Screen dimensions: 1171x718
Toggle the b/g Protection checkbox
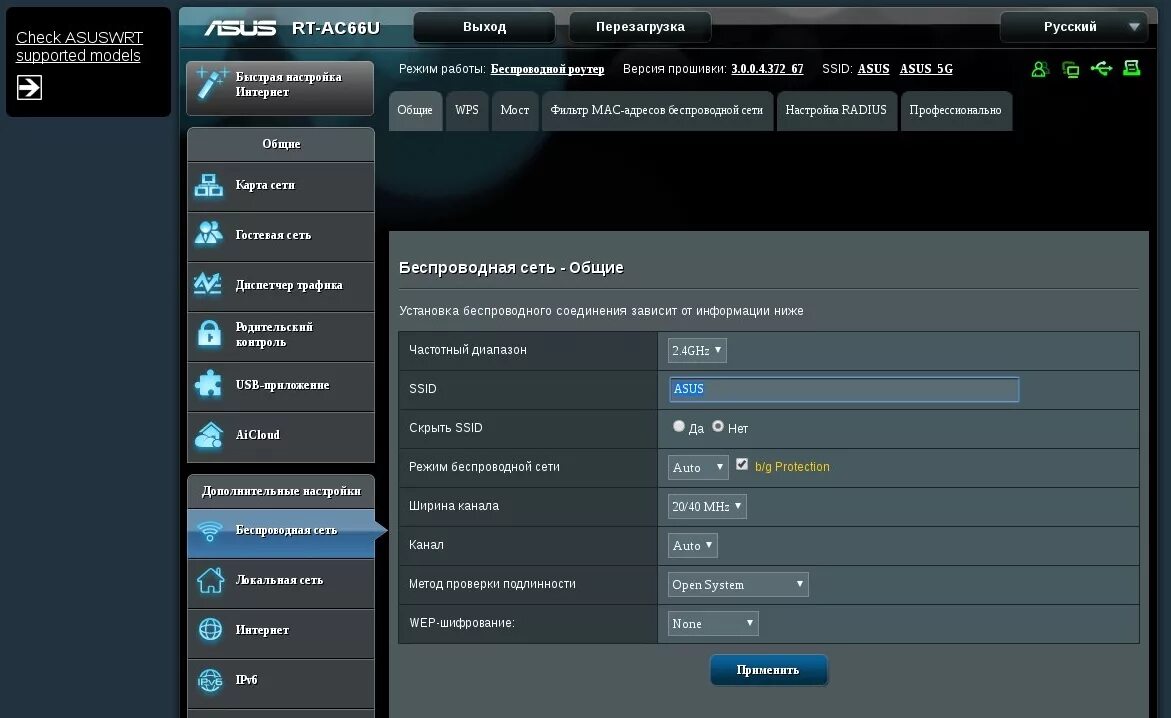point(742,464)
